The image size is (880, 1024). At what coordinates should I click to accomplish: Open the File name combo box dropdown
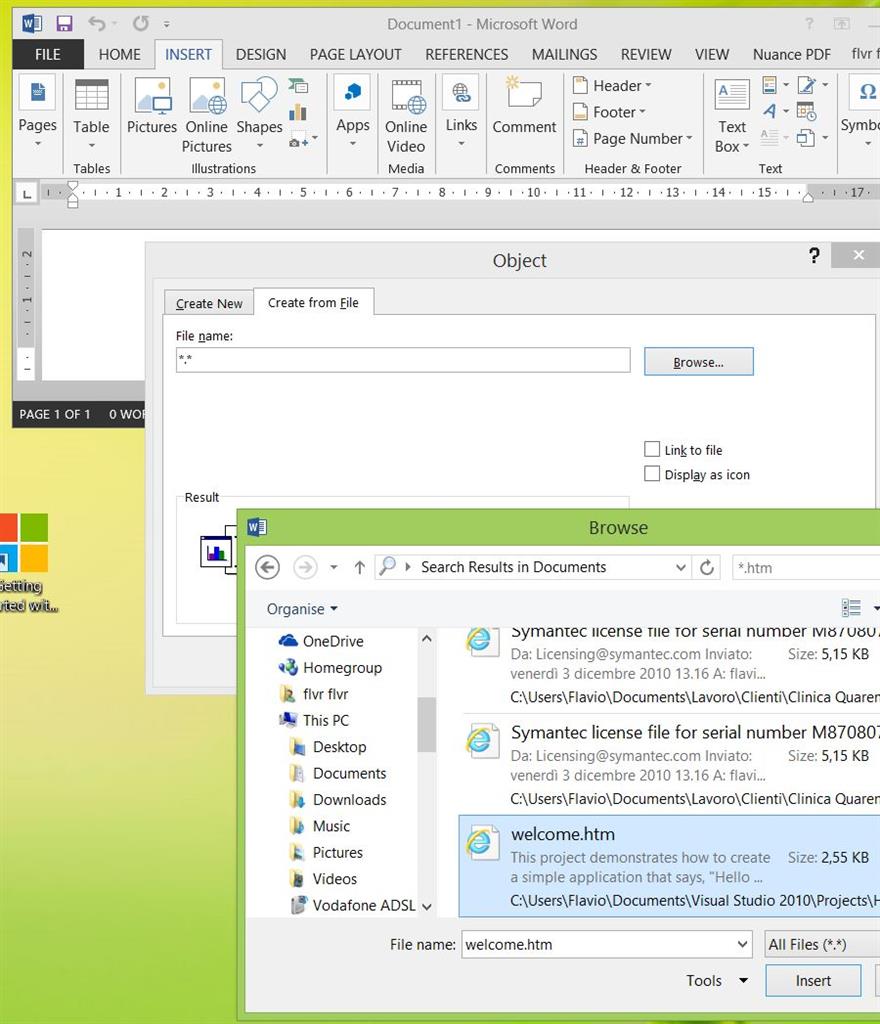pos(742,944)
